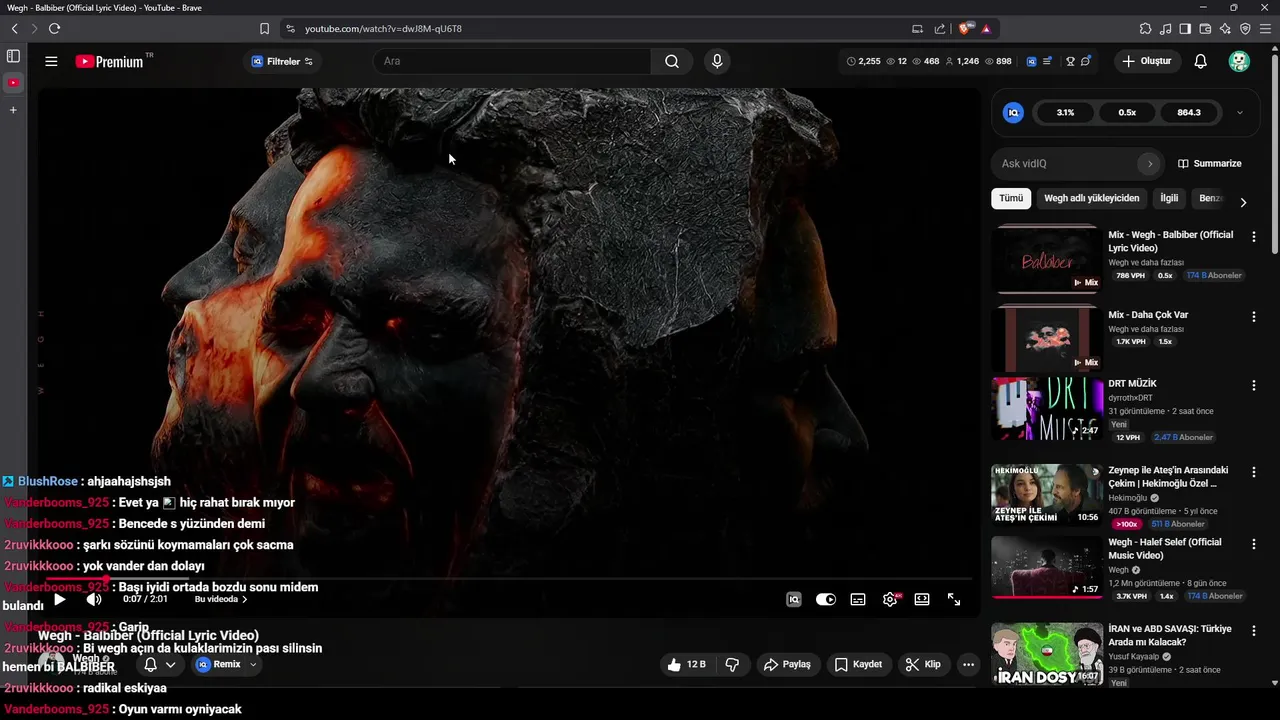Select the Tümü filter chip

pyautogui.click(x=1011, y=198)
